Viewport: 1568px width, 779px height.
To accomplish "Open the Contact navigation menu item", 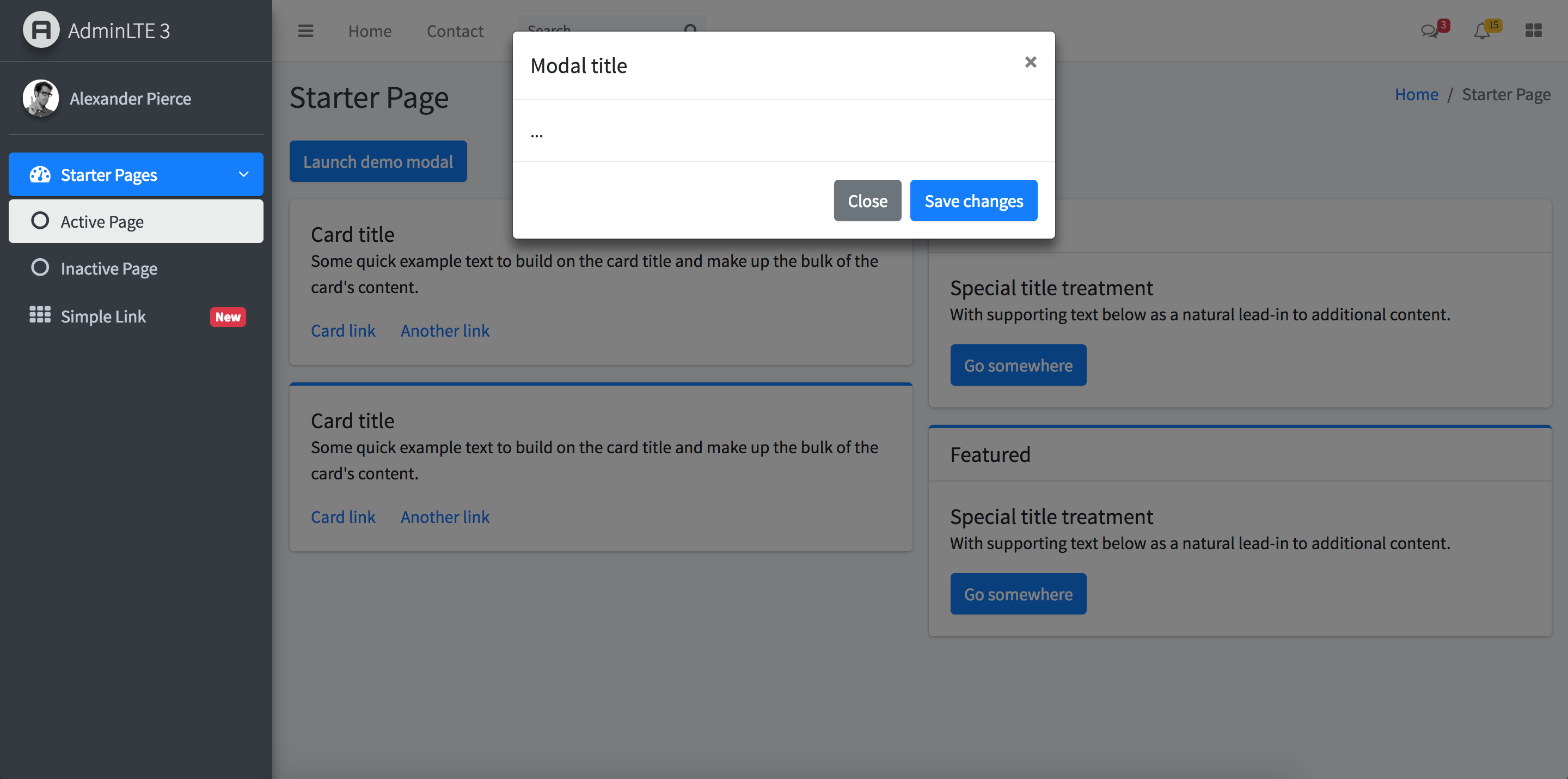I will point(455,31).
